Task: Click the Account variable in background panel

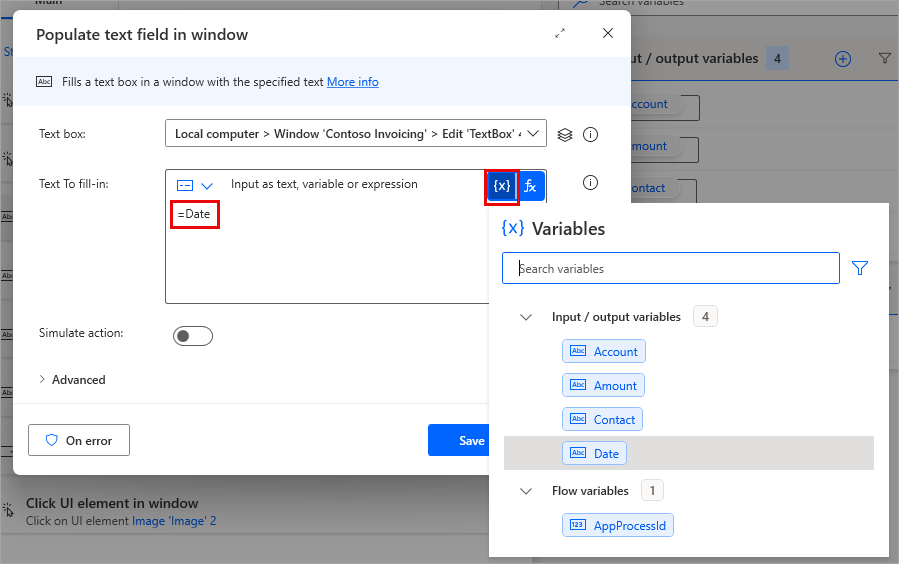Action: [x=650, y=104]
